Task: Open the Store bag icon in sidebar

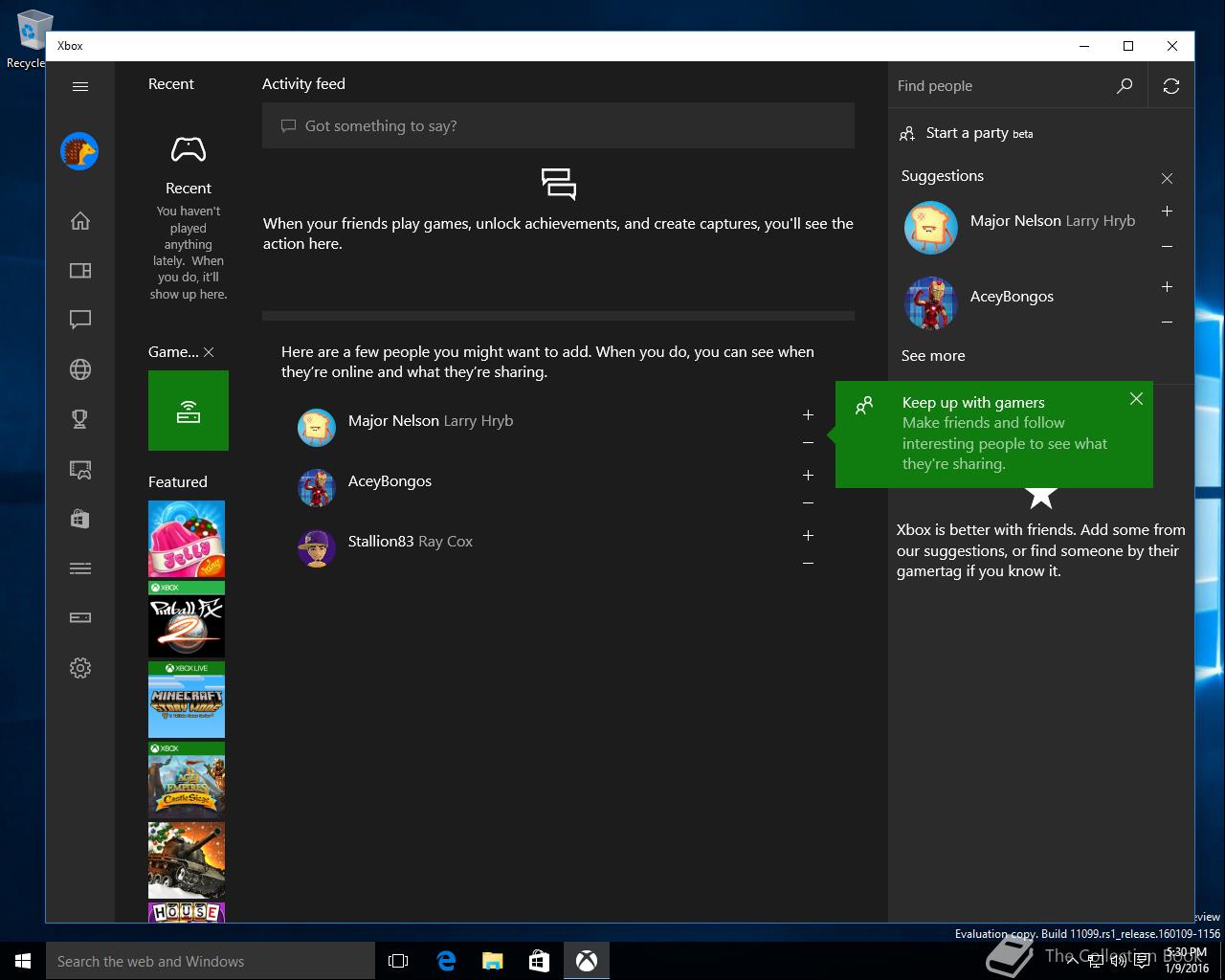Action: pyautogui.click(x=80, y=519)
